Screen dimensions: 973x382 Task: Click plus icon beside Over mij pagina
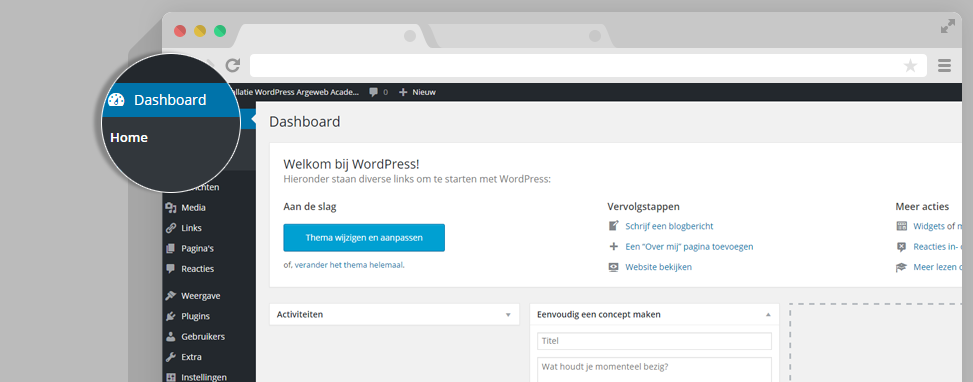(614, 247)
